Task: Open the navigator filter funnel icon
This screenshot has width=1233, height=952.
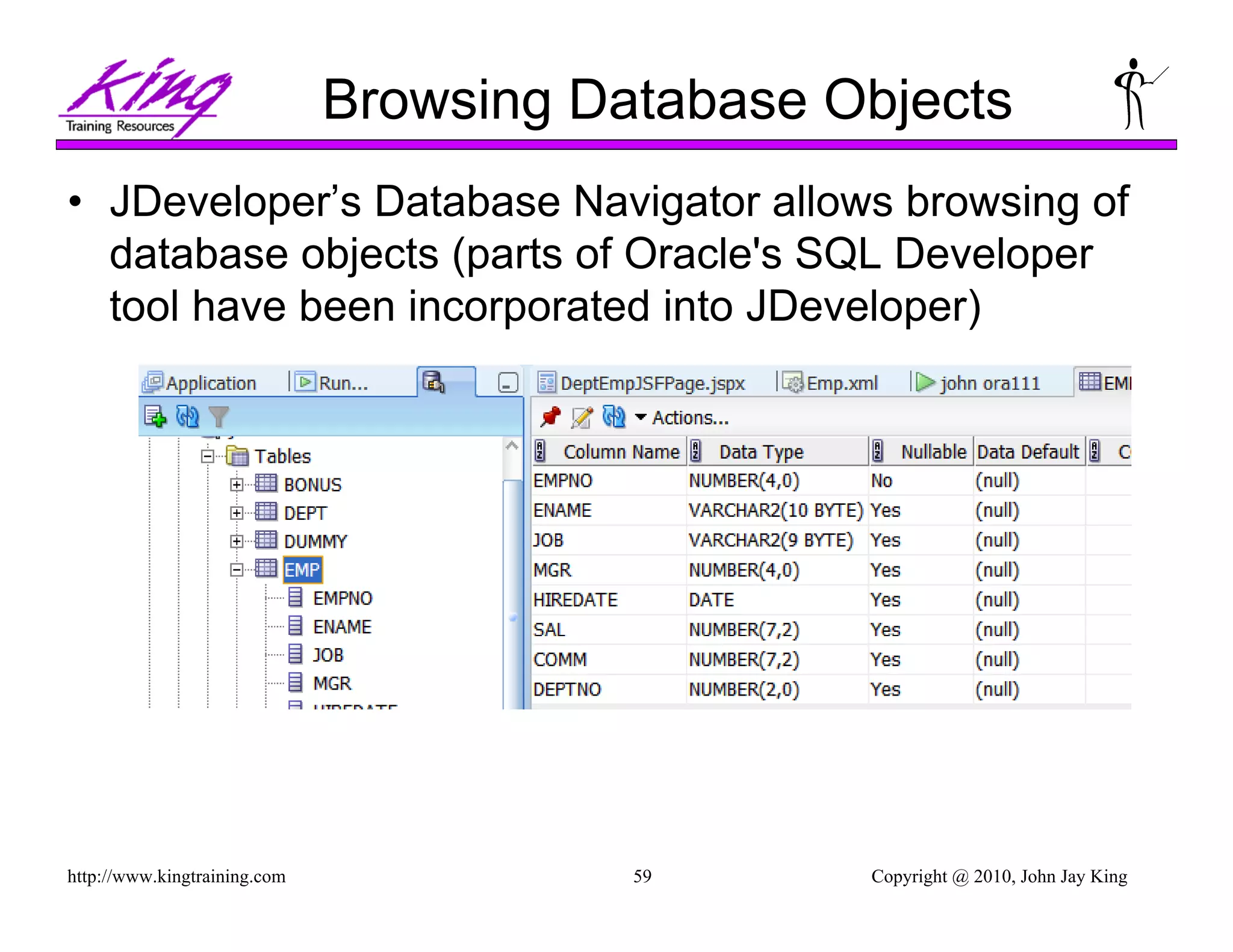Action: (219, 416)
